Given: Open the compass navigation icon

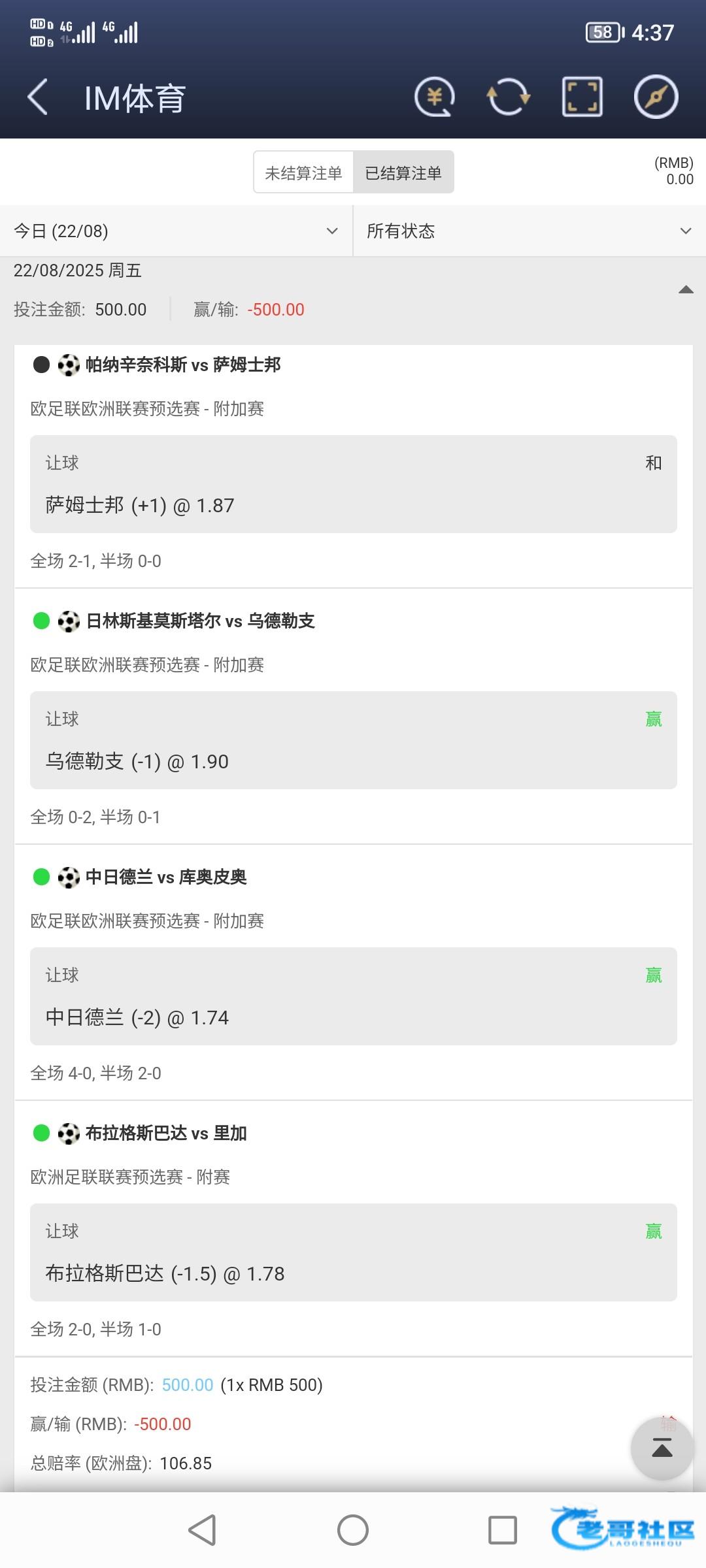Looking at the screenshot, I should click(x=656, y=97).
